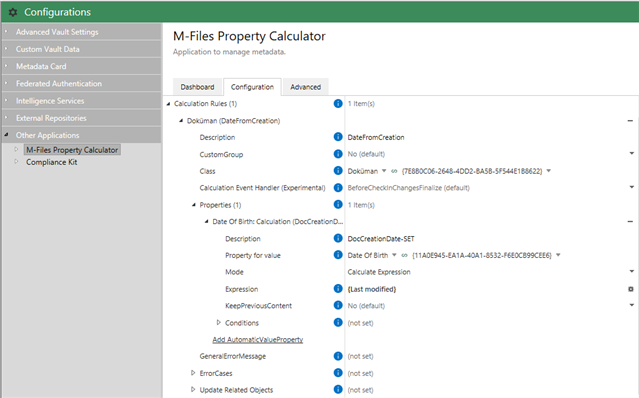Switch to the Advanced tab
Viewport: 639px width, 398px height.
click(306, 87)
